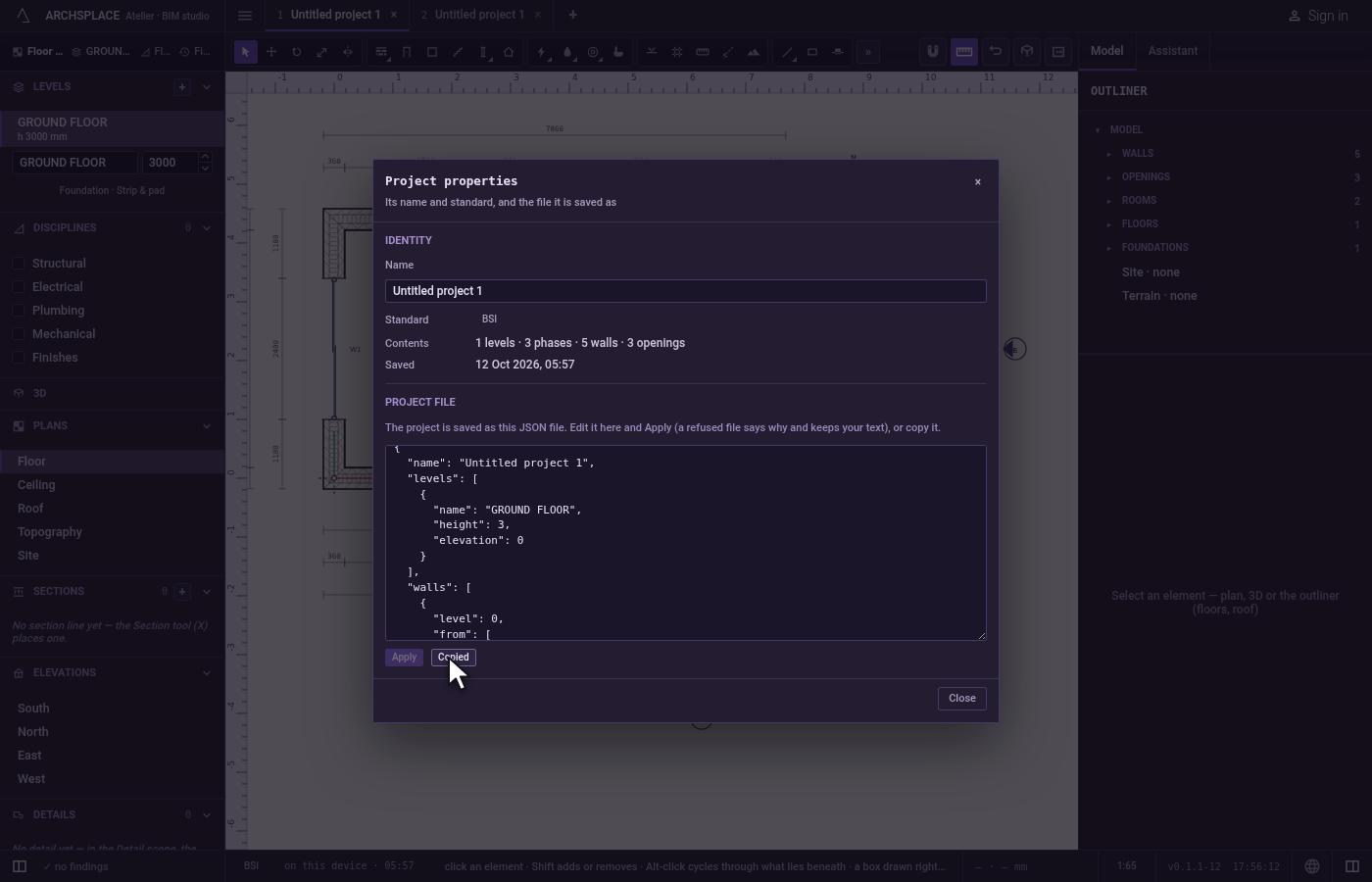1372x882 pixels.
Task: Open the 3D cube view icon
Action: (x=1026, y=52)
